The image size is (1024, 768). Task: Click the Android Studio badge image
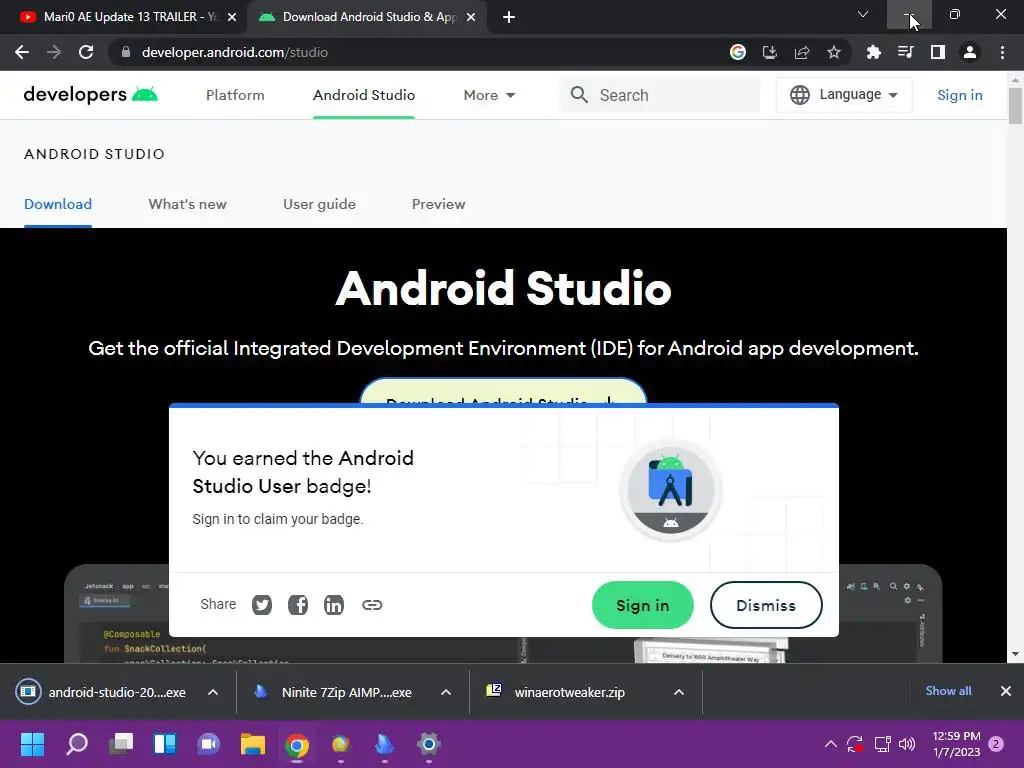point(671,491)
